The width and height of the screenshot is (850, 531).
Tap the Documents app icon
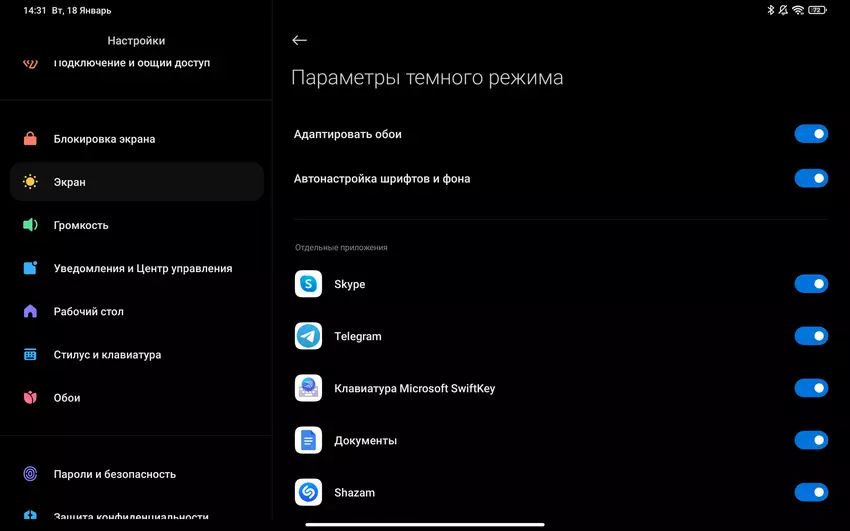pyautogui.click(x=308, y=440)
